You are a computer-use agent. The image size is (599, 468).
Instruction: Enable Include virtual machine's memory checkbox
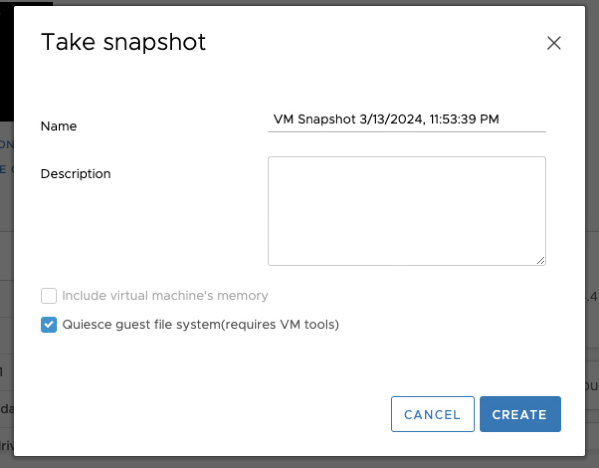click(x=49, y=296)
